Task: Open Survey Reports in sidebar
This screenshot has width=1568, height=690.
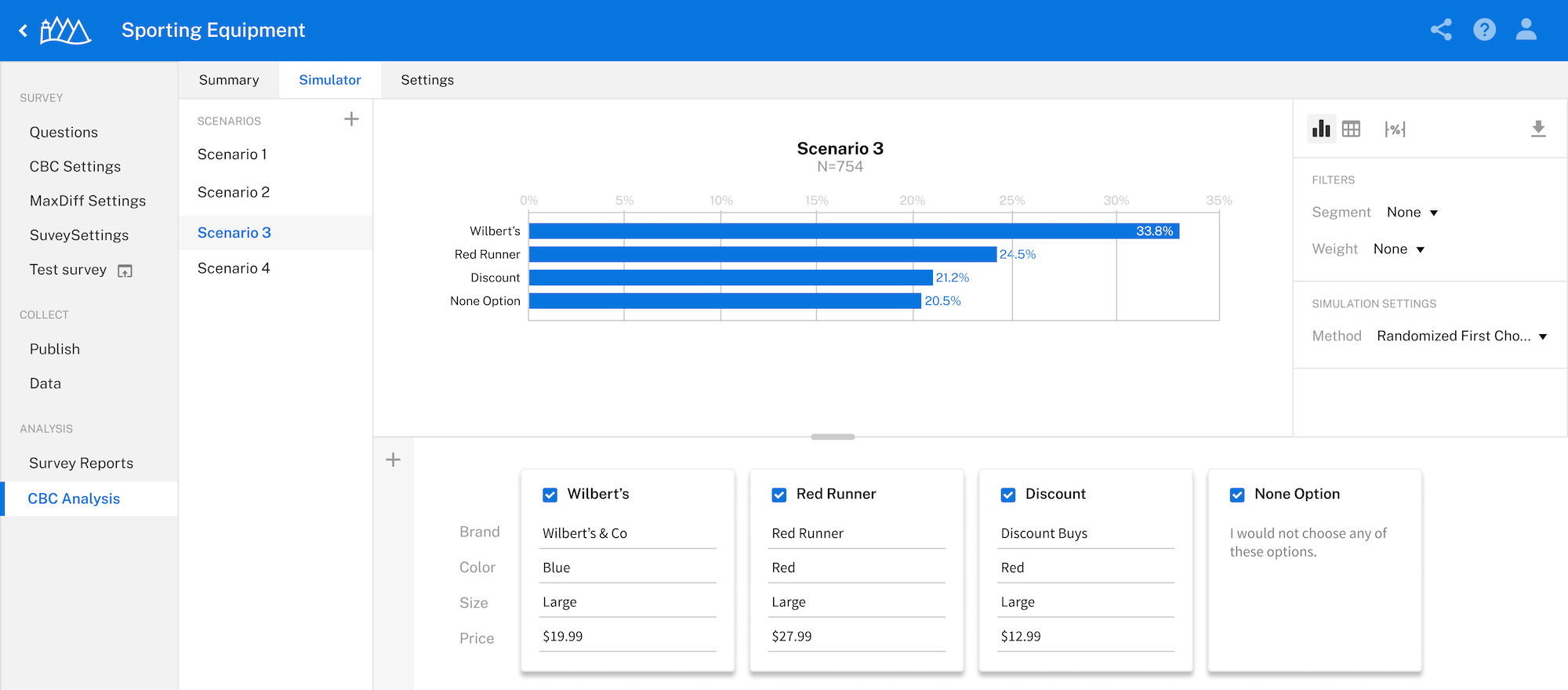Action: 82,463
